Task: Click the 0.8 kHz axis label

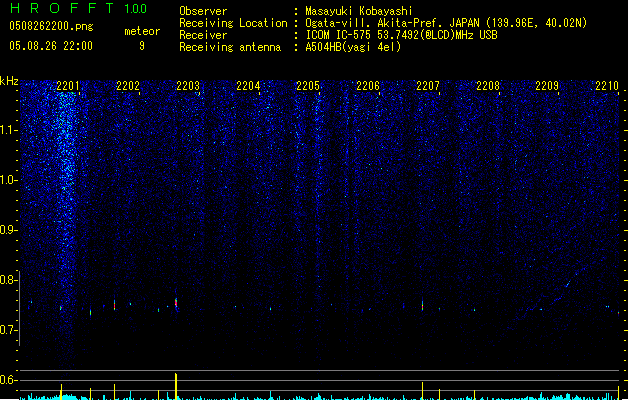Action: pos(9,280)
